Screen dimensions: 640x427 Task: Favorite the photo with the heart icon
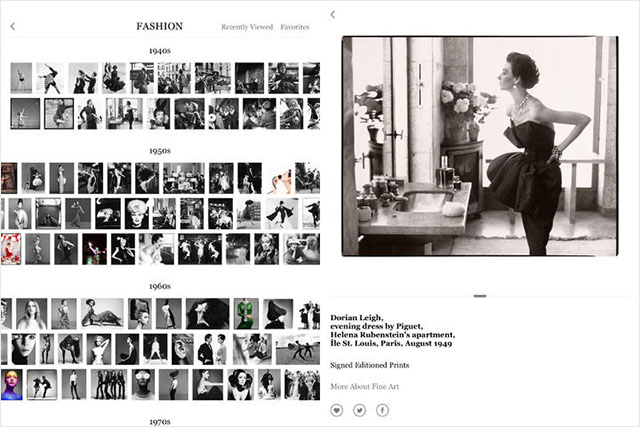[x=336, y=410]
